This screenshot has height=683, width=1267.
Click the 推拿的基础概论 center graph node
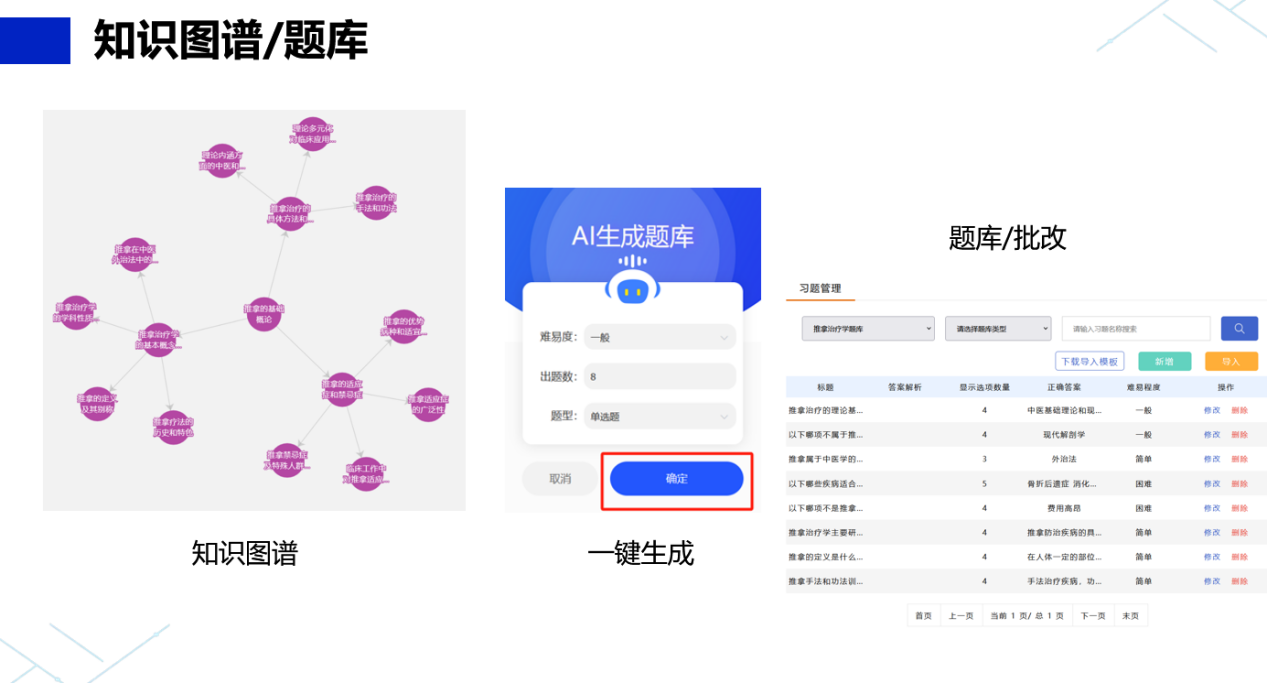point(263,314)
